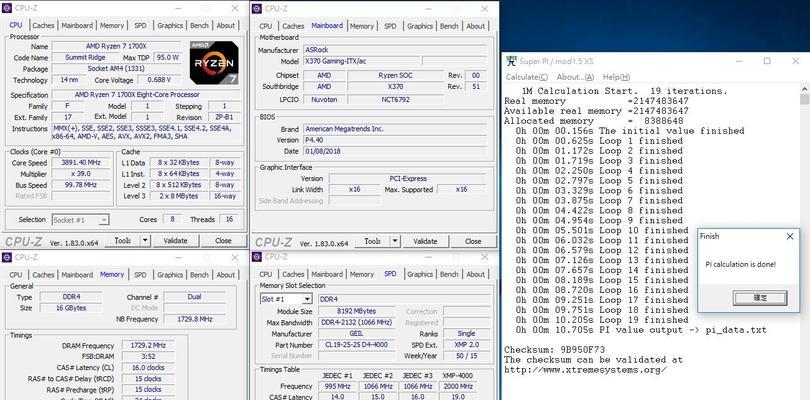Image resolution: width=810 pixels, height=400 pixels.
Task: Click the Max TDP value 95.0 W
Action: [167, 57]
